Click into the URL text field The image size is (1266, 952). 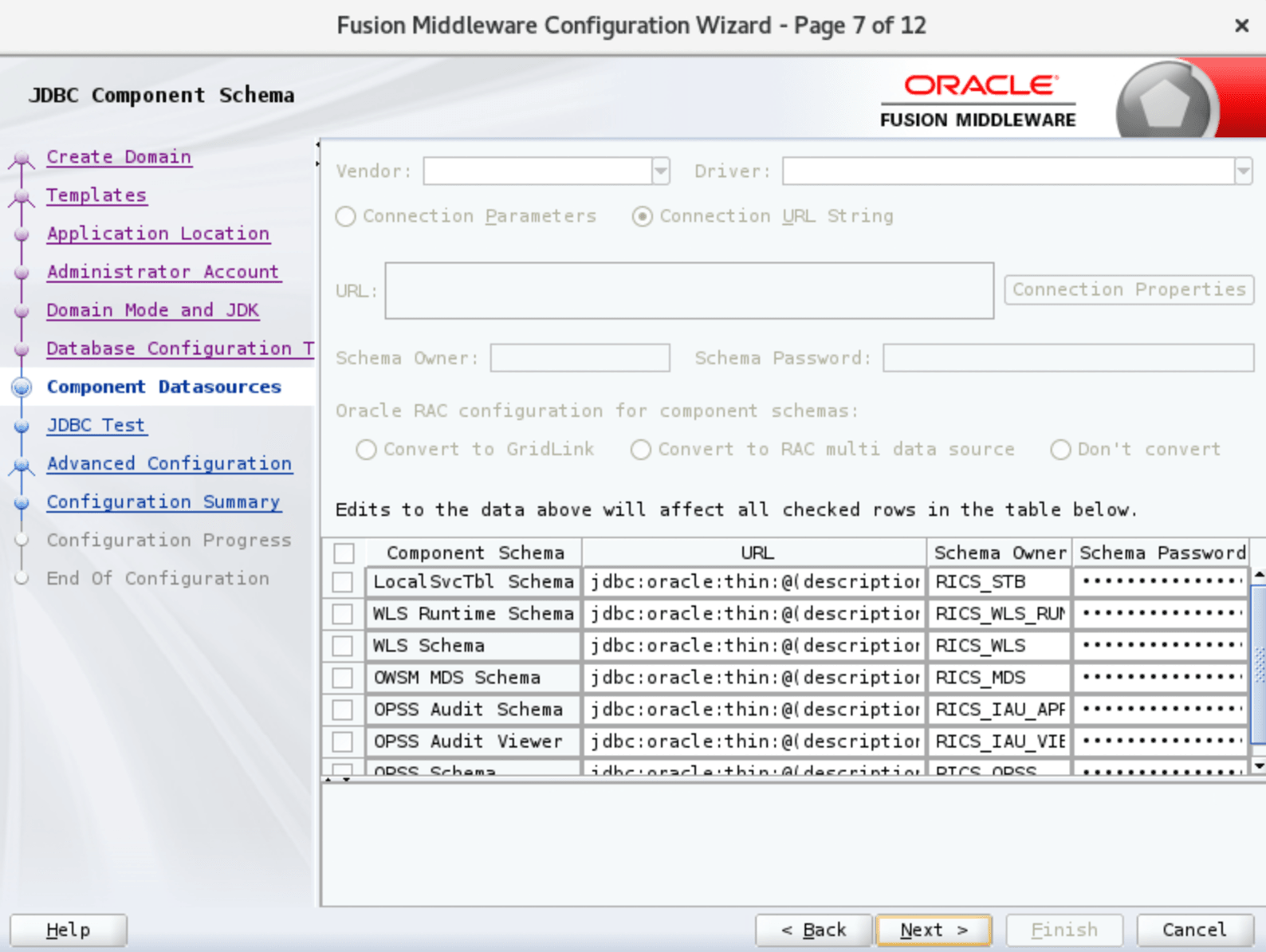690,290
